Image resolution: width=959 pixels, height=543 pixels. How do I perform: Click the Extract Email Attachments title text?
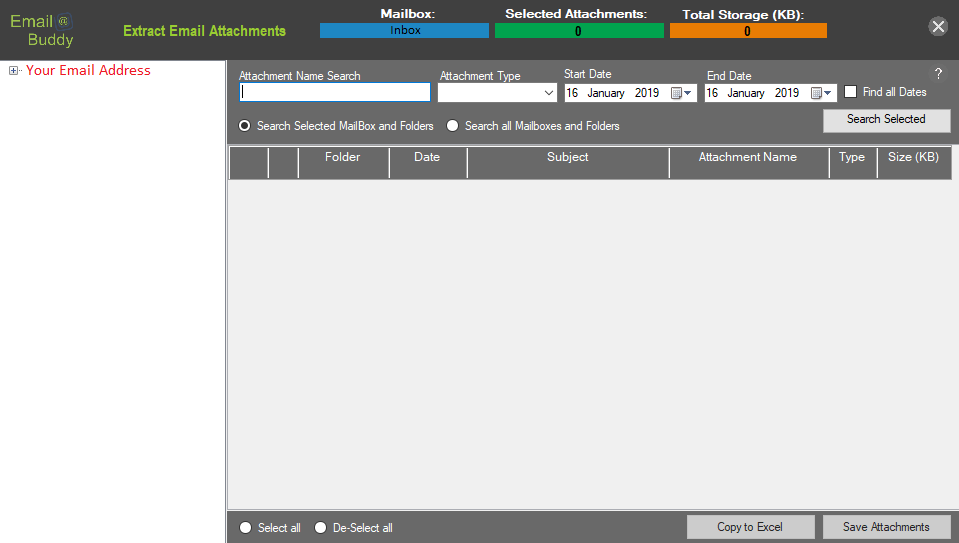[x=204, y=31]
